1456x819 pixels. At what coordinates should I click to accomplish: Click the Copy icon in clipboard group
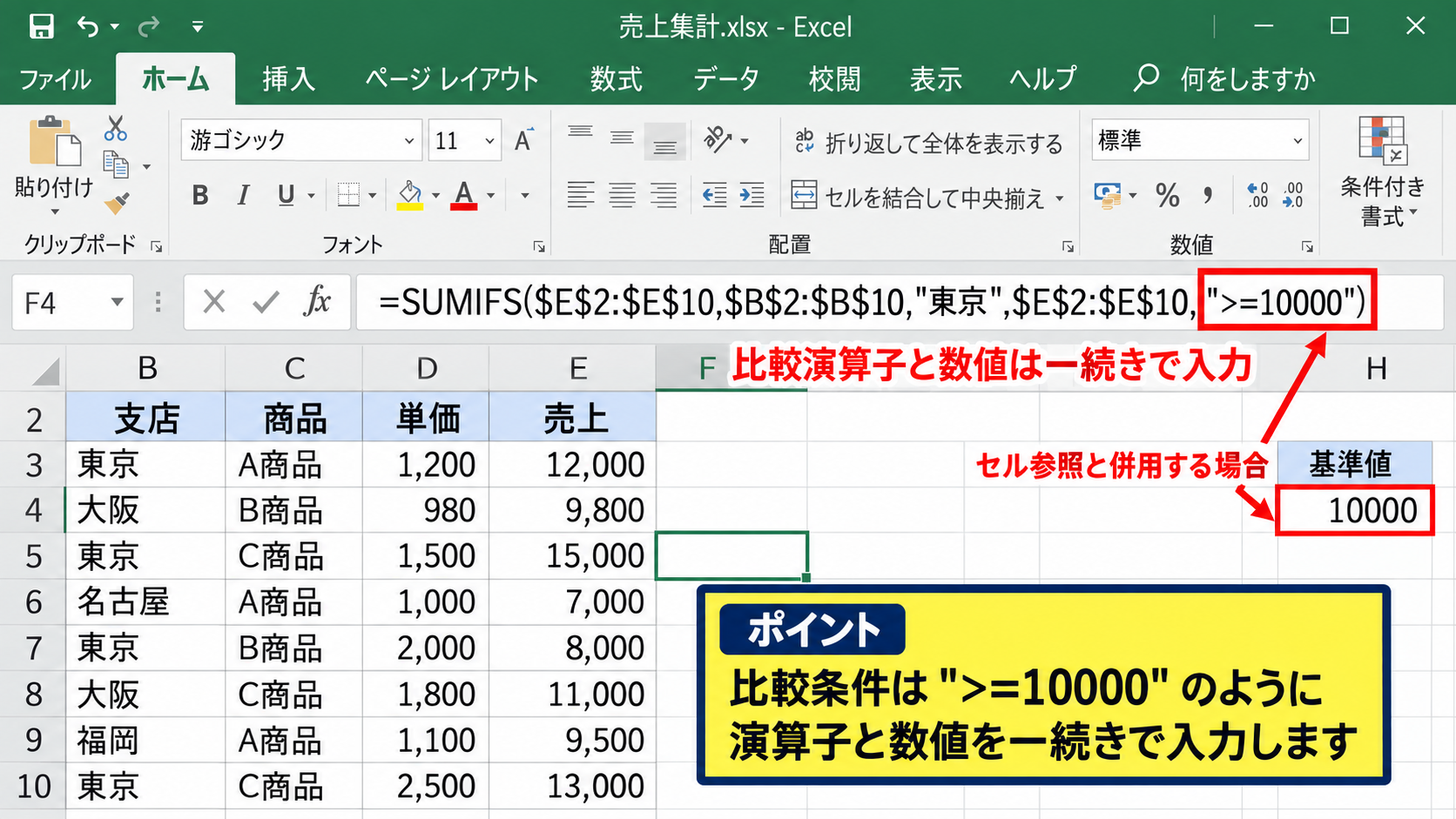click(x=116, y=164)
